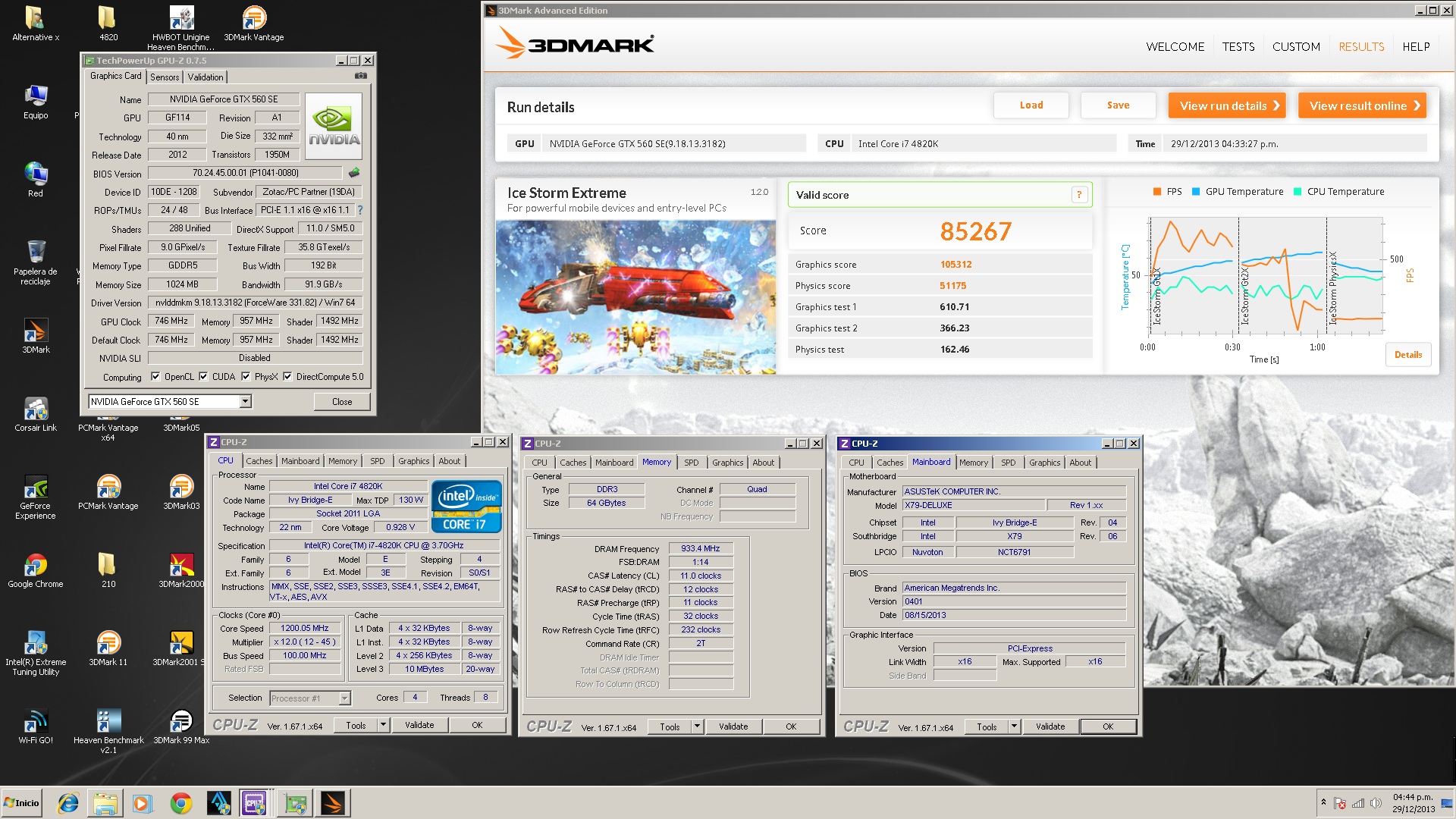Open the 210 folder on desktop
Viewport: 1456px width, 819px height.
point(108,570)
